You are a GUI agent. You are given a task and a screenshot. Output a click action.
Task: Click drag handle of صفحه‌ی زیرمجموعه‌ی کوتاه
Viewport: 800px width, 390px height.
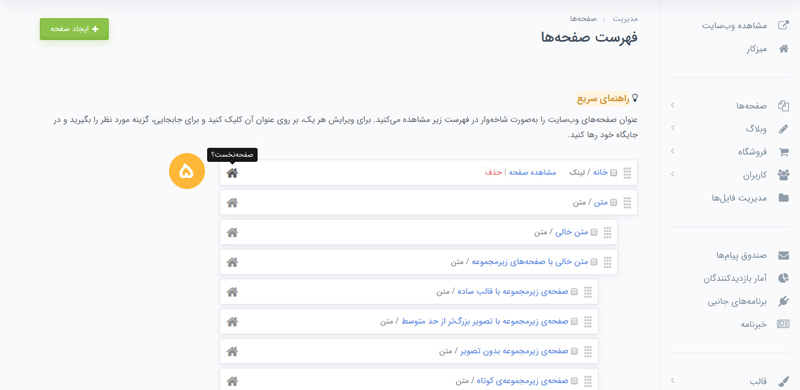588,380
